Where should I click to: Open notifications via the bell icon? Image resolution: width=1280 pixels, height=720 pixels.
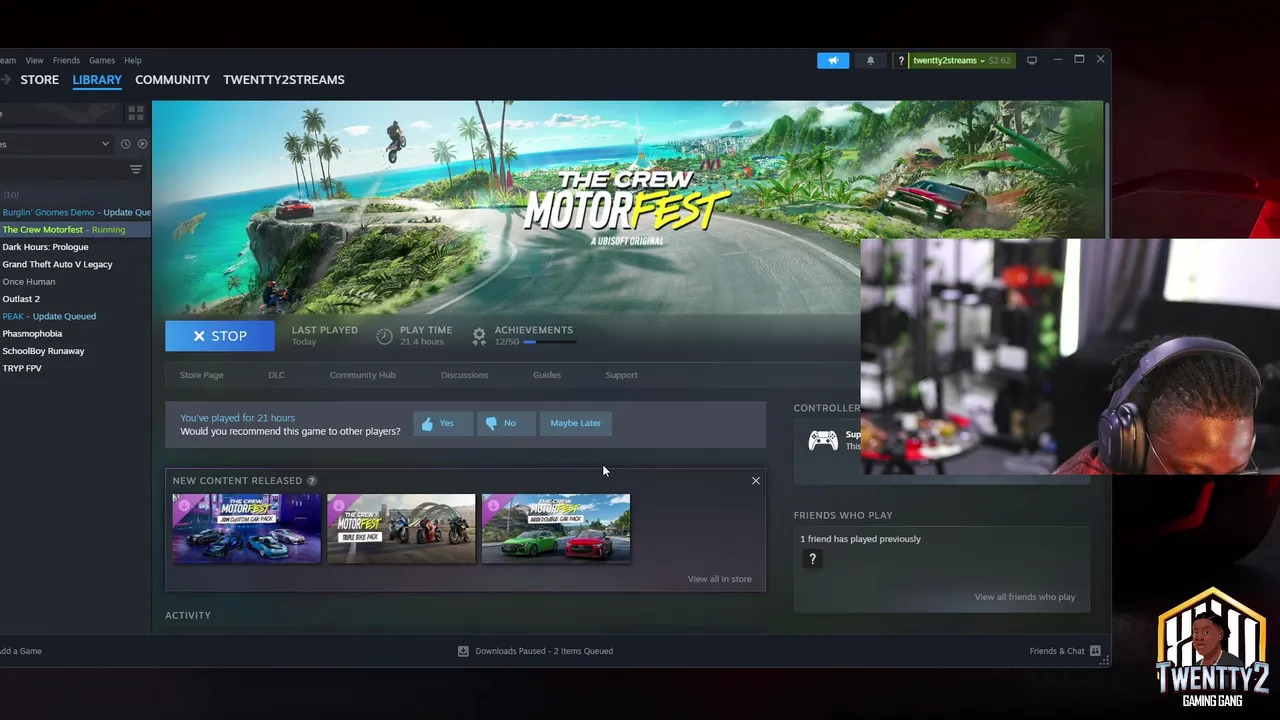[870, 60]
